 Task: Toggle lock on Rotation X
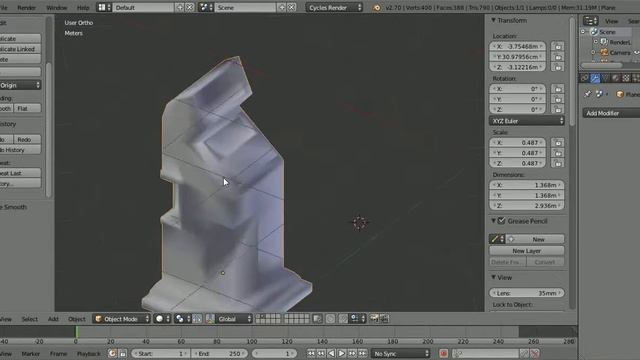click(558, 89)
